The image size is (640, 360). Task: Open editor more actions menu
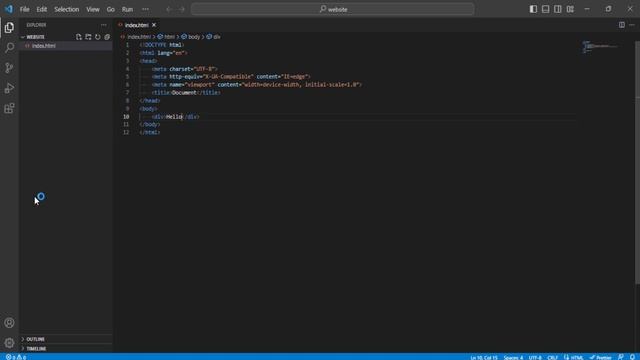point(632,25)
